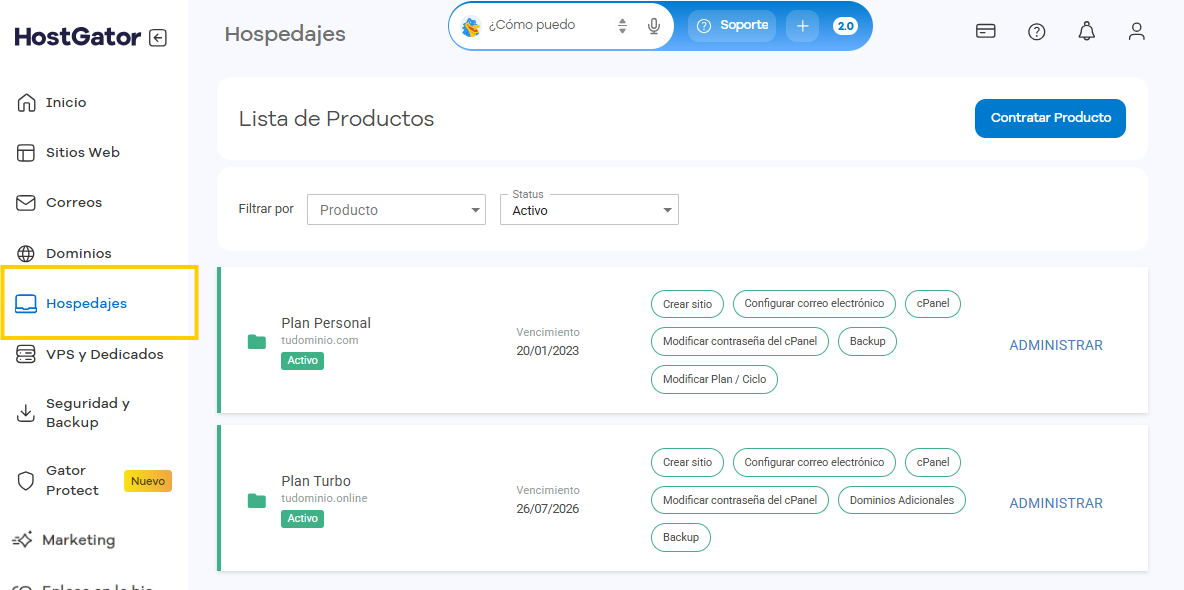Image resolution: width=1184 pixels, height=590 pixels.
Task: Click the Correos envelope icon
Action: point(26,202)
